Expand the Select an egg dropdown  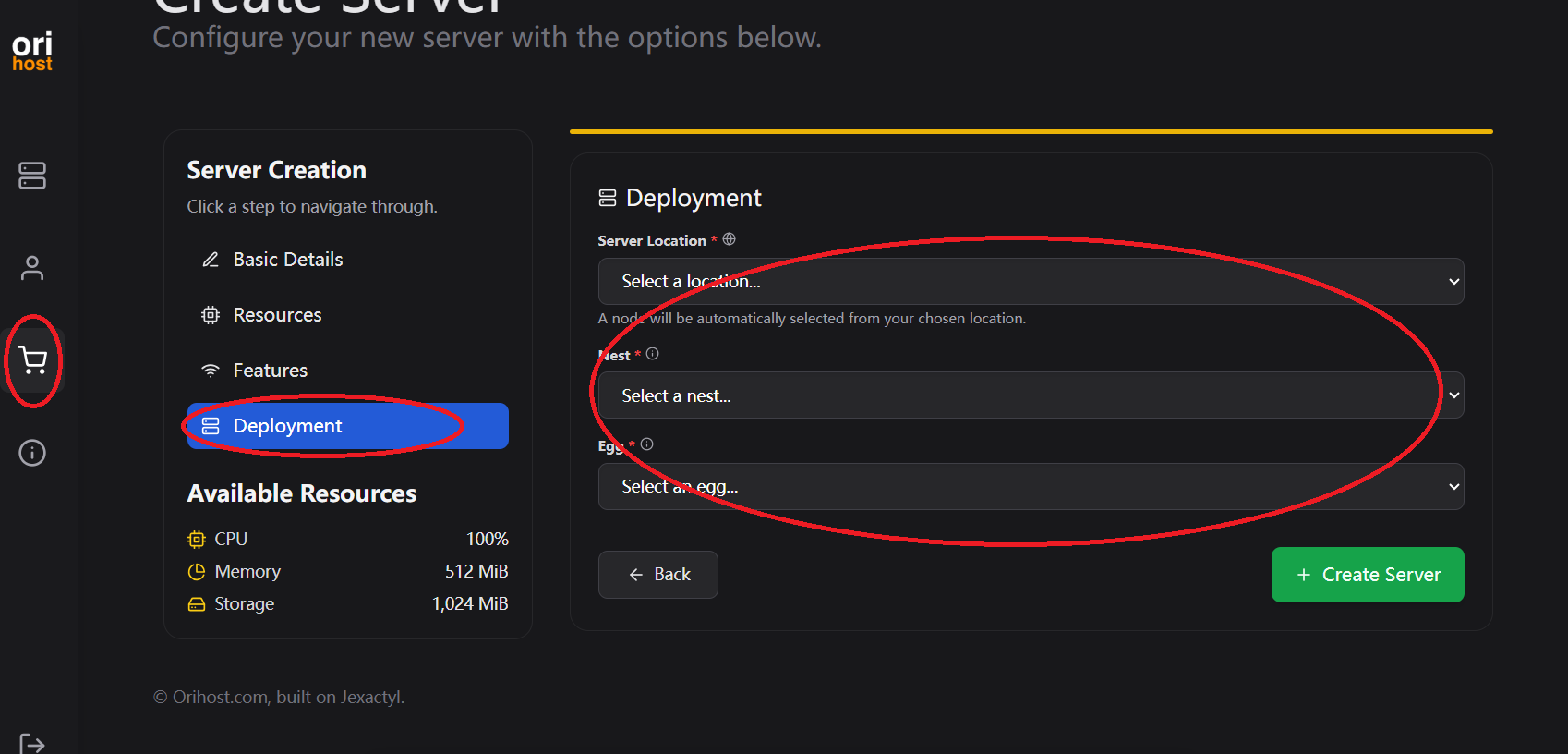coord(1031,487)
